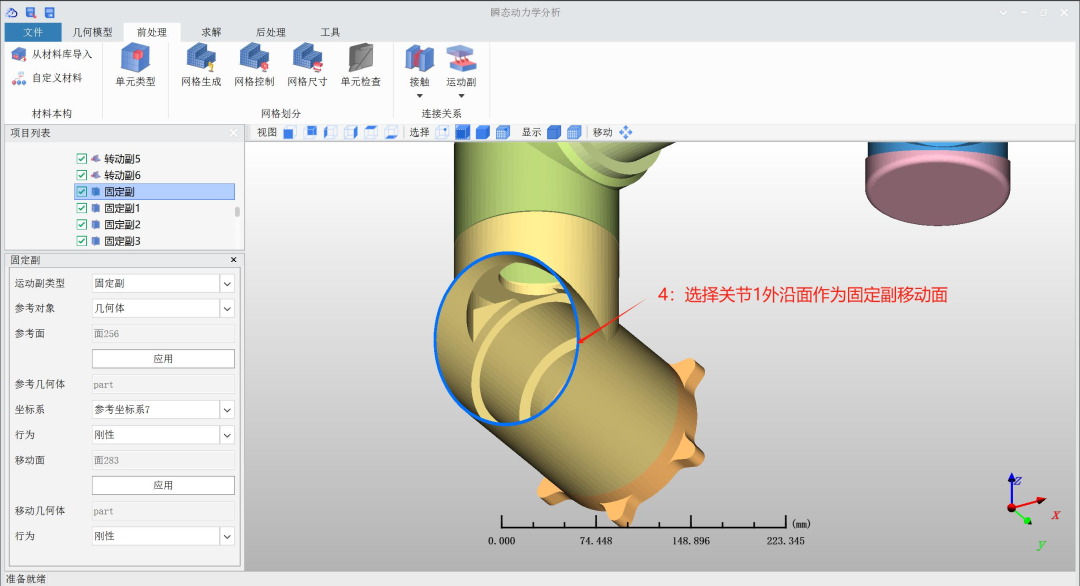This screenshot has height=586, width=1080.
Task: Click the 准备就绪 status bar text
Action: point(26,579)
